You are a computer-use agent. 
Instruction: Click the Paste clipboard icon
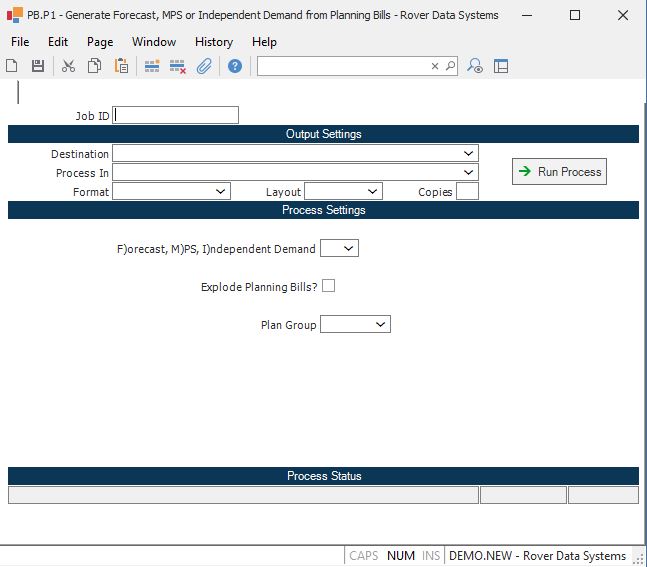[x=121, y=66]
